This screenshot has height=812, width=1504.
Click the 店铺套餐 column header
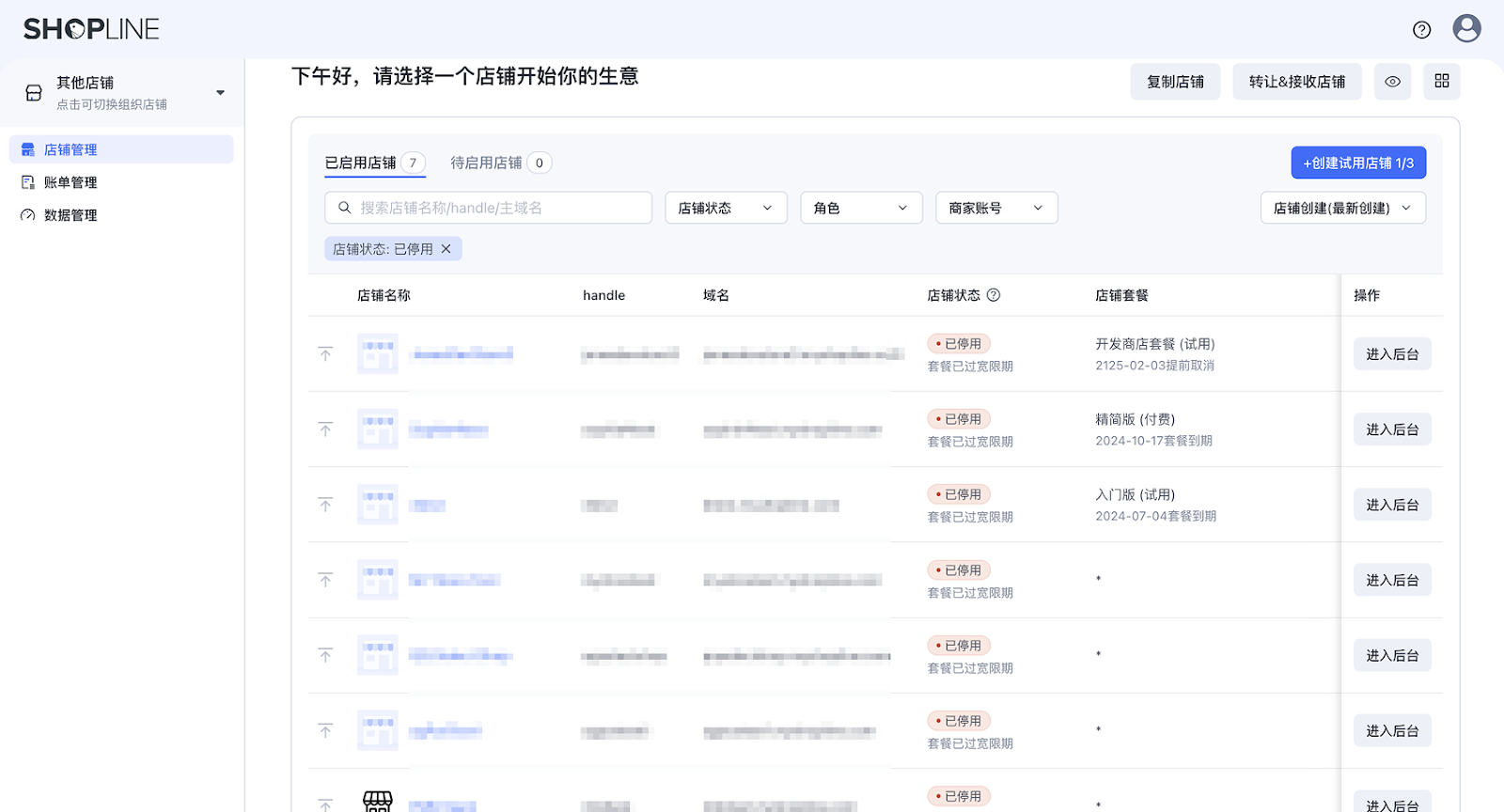point(1121,295)
